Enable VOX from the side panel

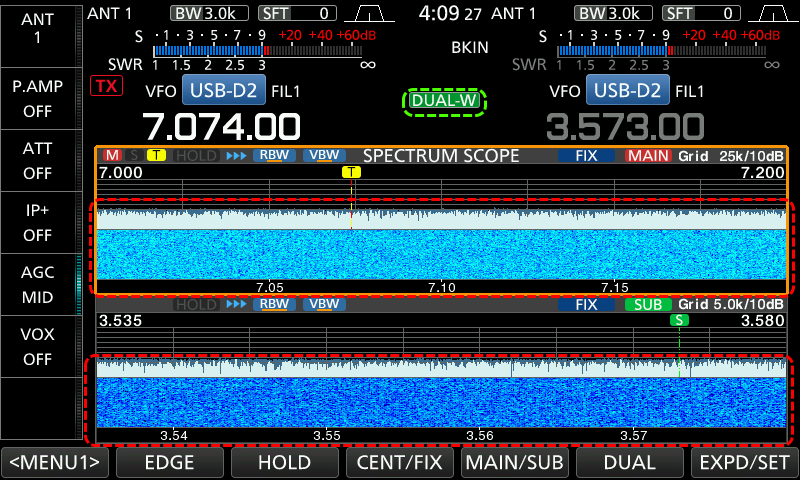pyautogui.click(x=38, y=346)
